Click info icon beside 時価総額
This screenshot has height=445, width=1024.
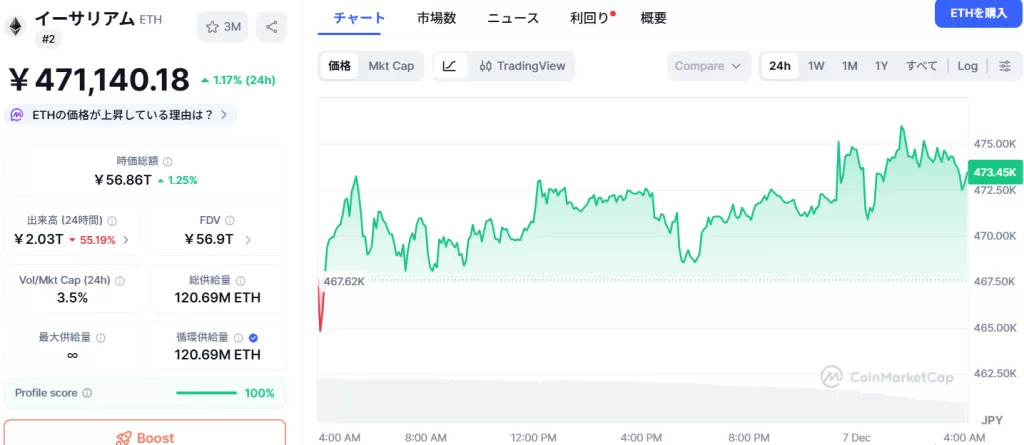[x=168, y=161]
